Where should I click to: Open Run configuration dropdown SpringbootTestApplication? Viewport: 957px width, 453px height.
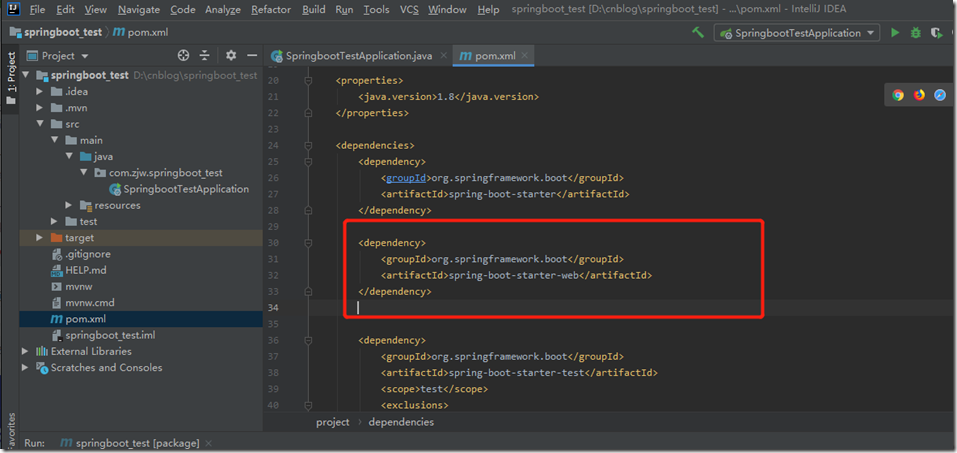pyautogui.click(x=796, y=33)
